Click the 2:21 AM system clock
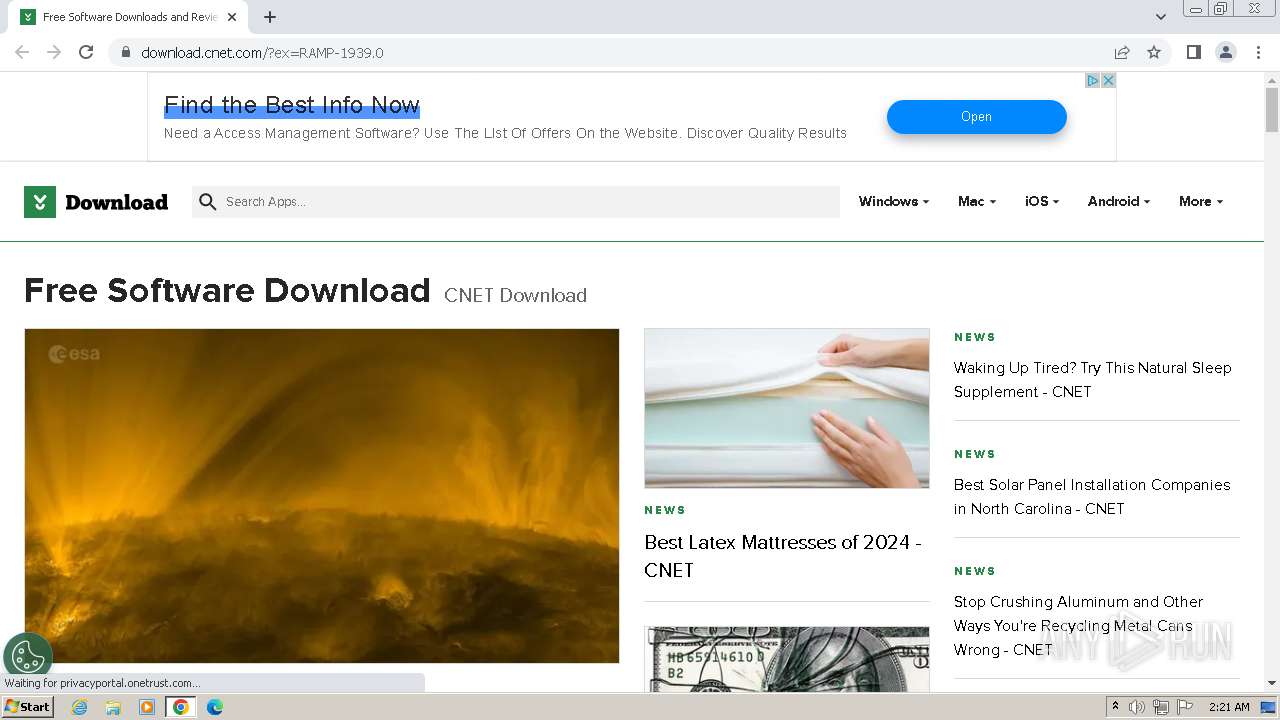Viewport: 1280px width, 720px height. tap(1229, 707)
